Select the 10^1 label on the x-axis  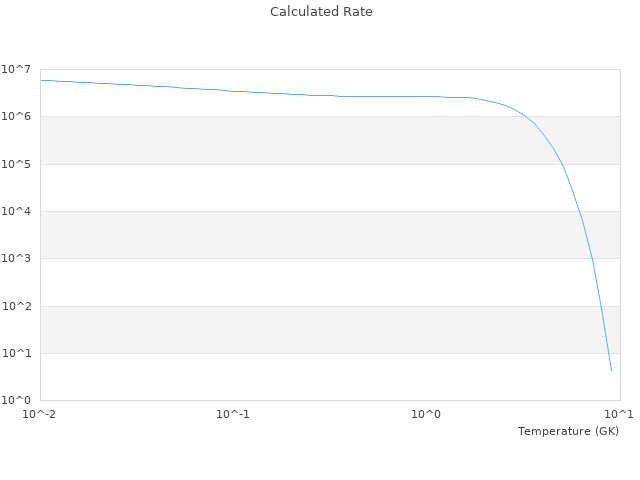619,414
